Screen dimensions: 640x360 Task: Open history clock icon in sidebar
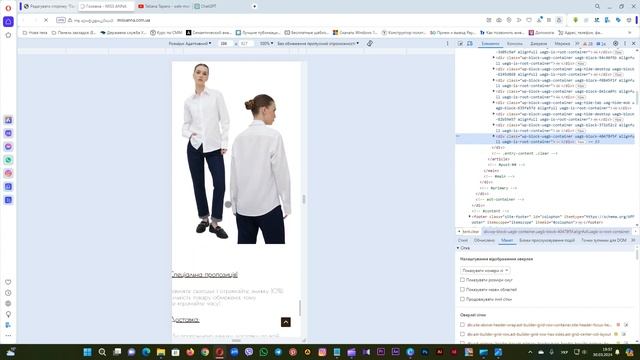[x=8, y=293]
